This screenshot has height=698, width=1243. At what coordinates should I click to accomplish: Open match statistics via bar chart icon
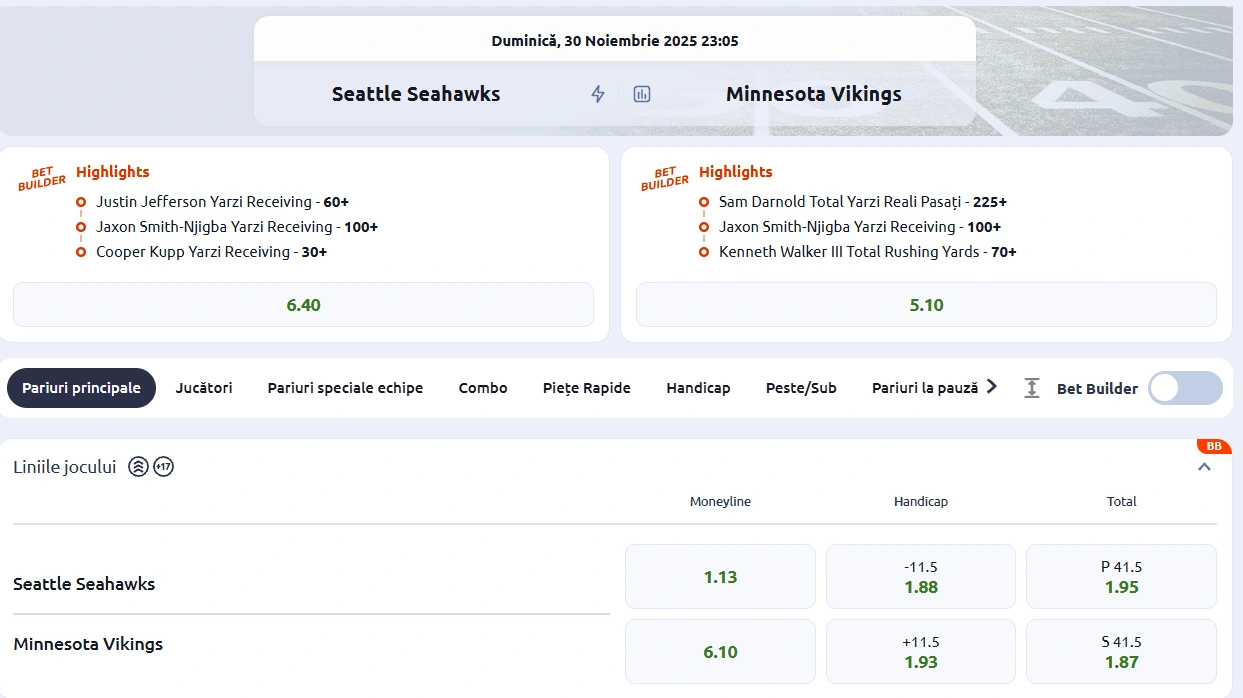pos(641,93)
